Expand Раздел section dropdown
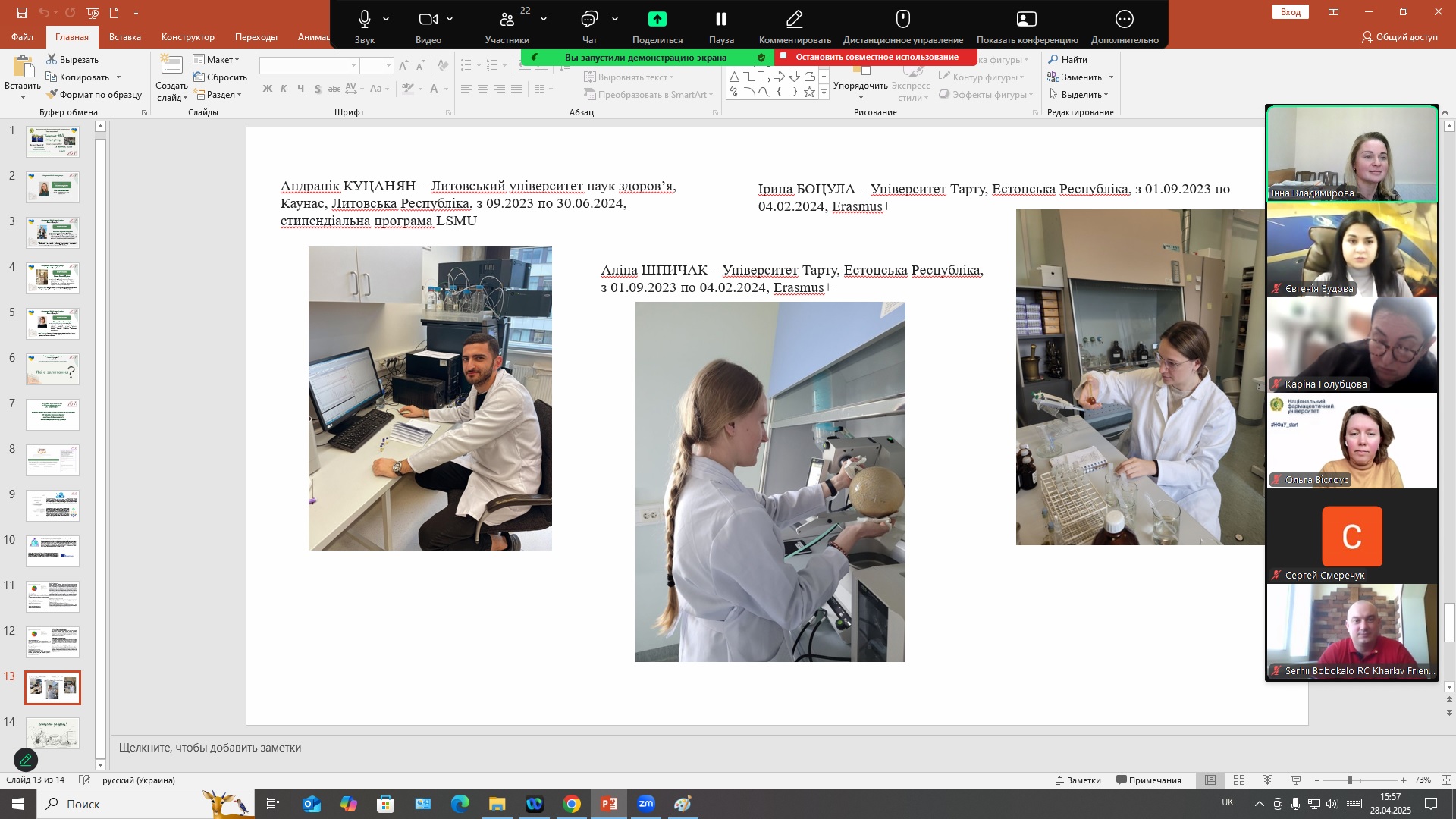The height and width of the screenshot is (819, 1456). [x=218, y=95]
